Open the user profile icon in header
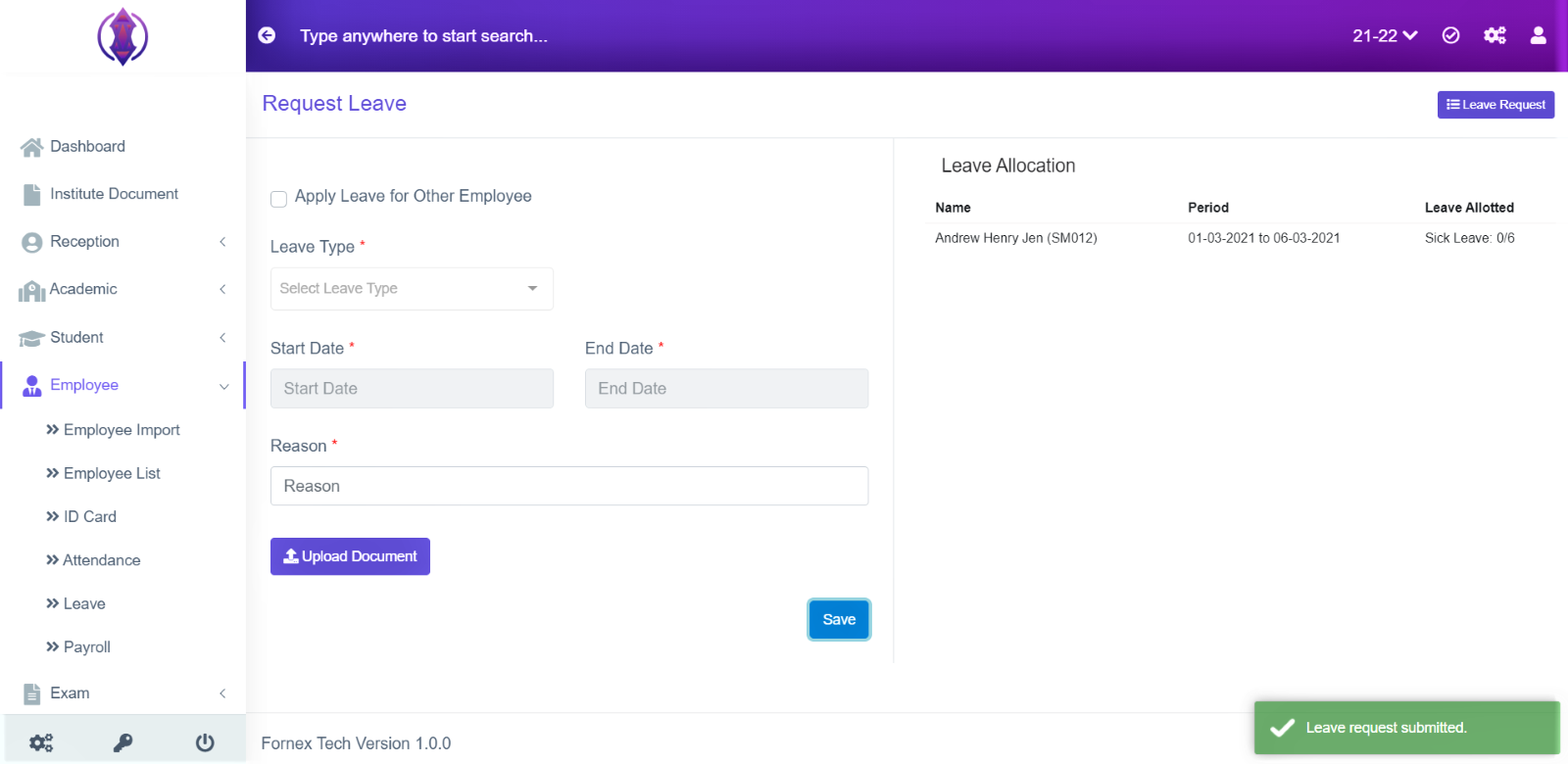This screenshot has height=764, width=1568. (1539, 35)
